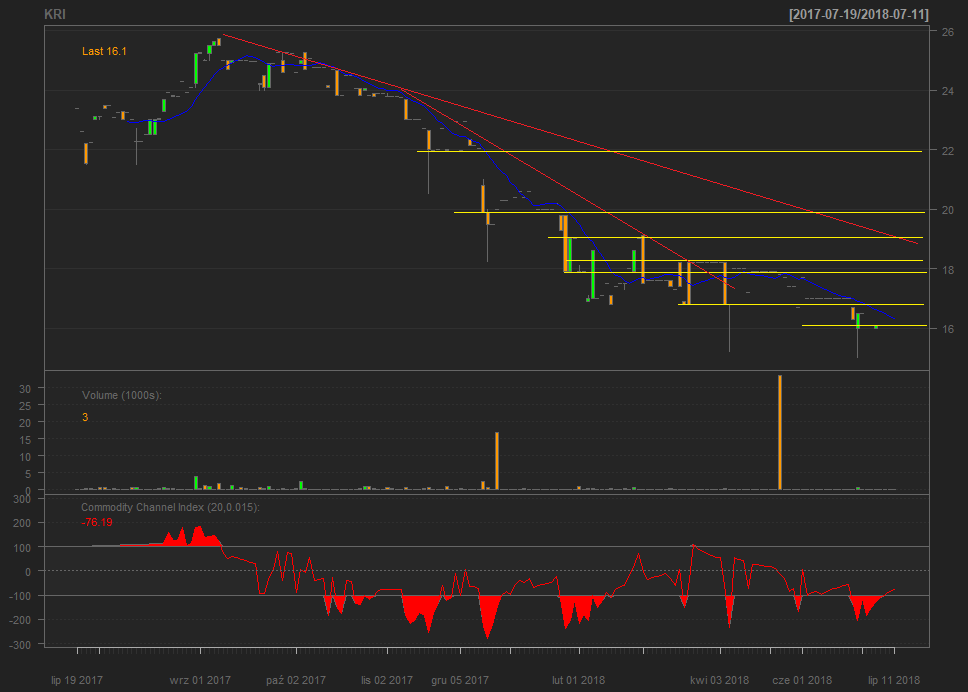Click the tall green candle in September 2017
This screenshot has width=968, height=692.
click(x=196, y=69)
